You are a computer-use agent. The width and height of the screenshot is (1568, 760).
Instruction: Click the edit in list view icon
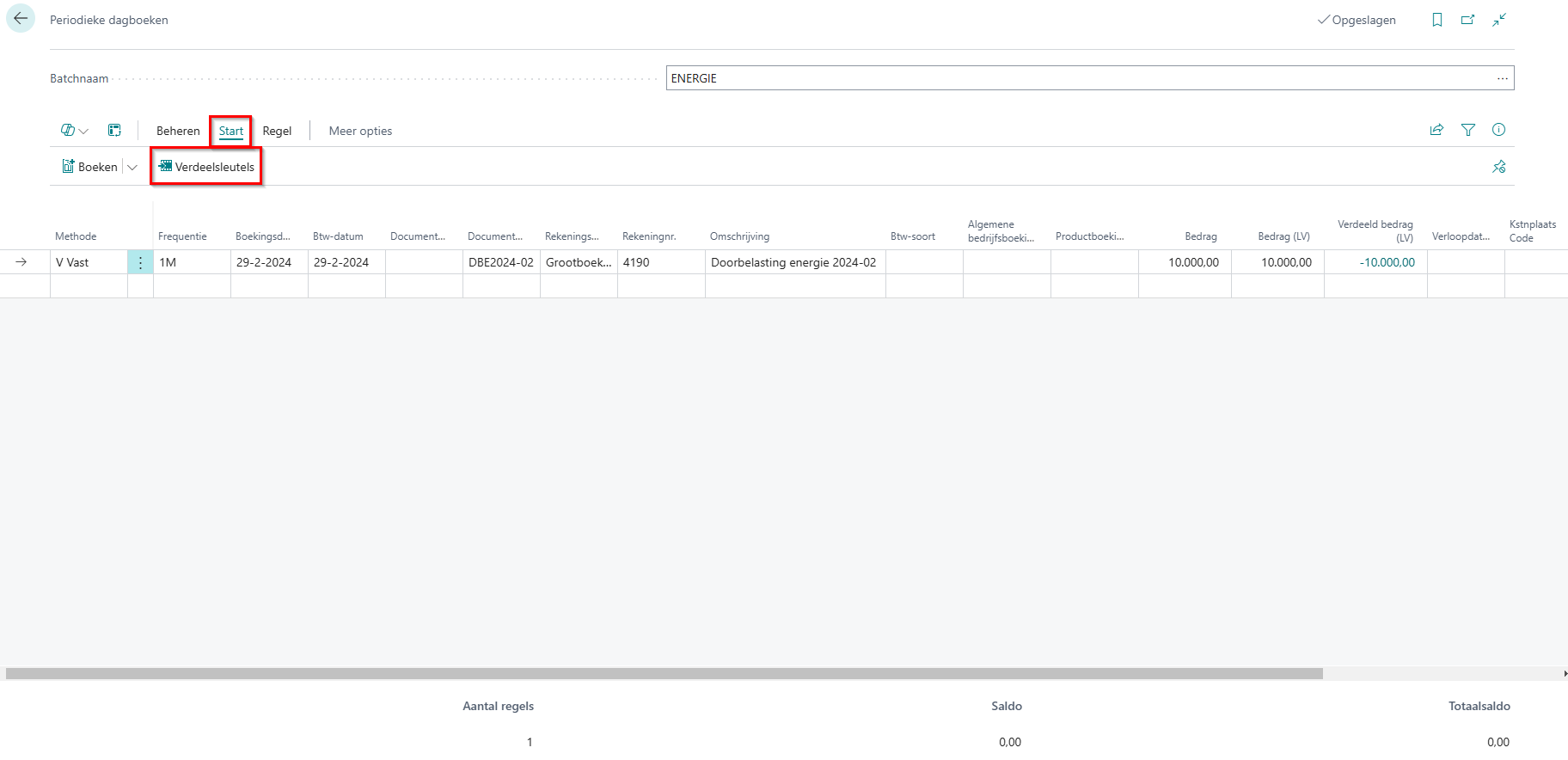(x=114, y=131)
